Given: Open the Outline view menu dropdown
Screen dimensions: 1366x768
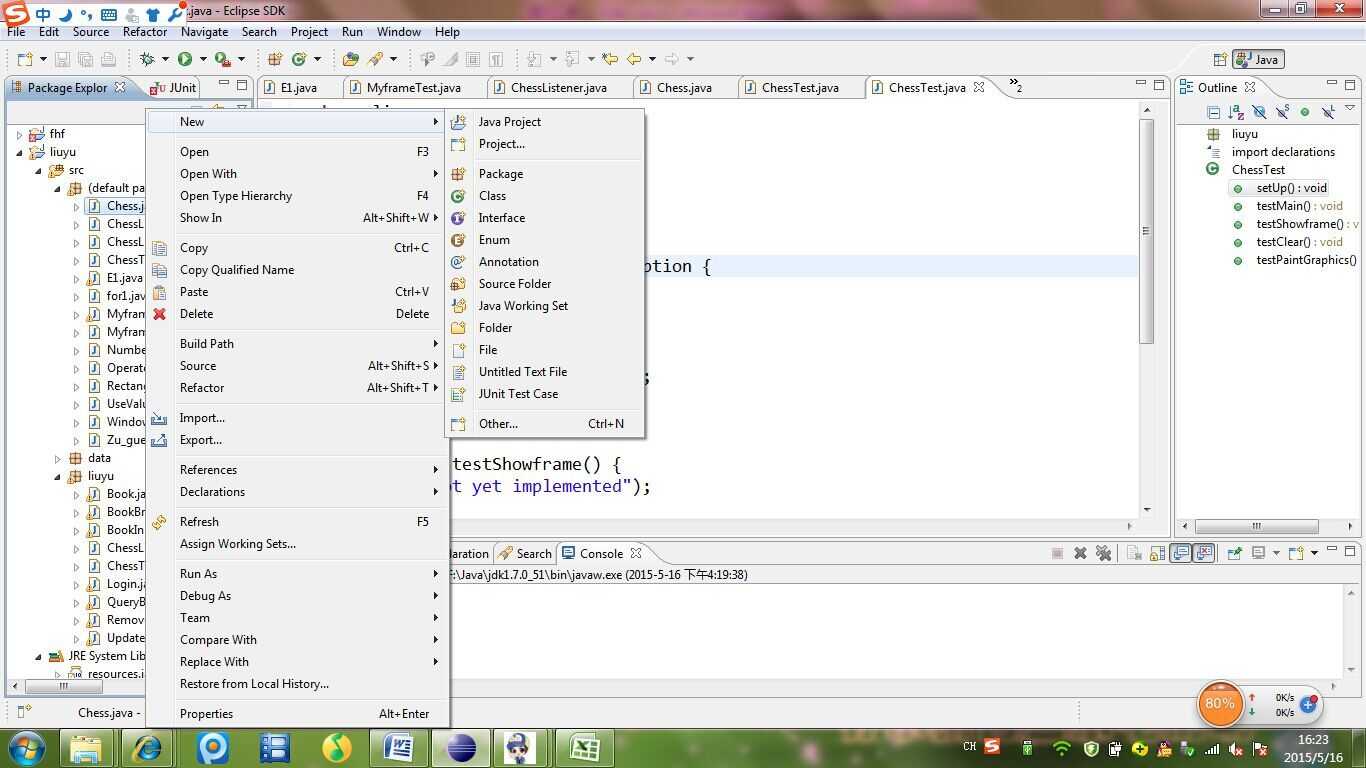Looking at the screenshot, I should tap(1350, 109).
